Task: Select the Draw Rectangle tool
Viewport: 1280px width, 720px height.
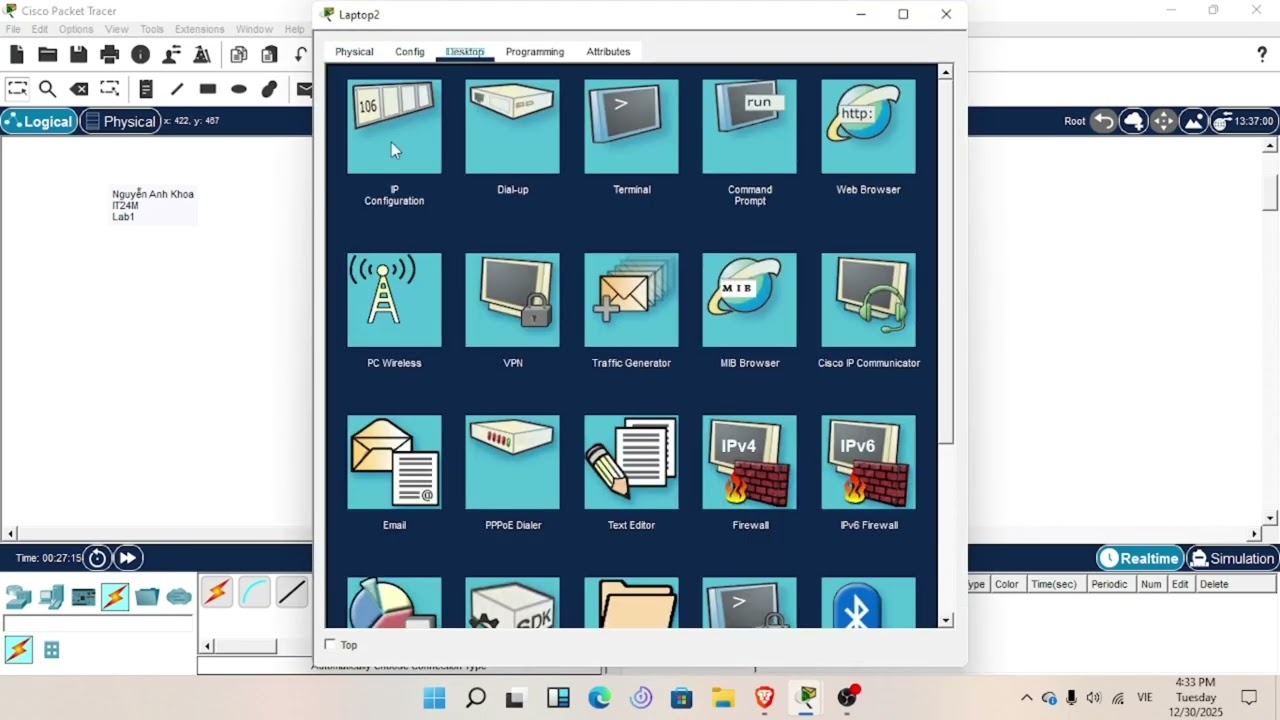Action: 208,89
